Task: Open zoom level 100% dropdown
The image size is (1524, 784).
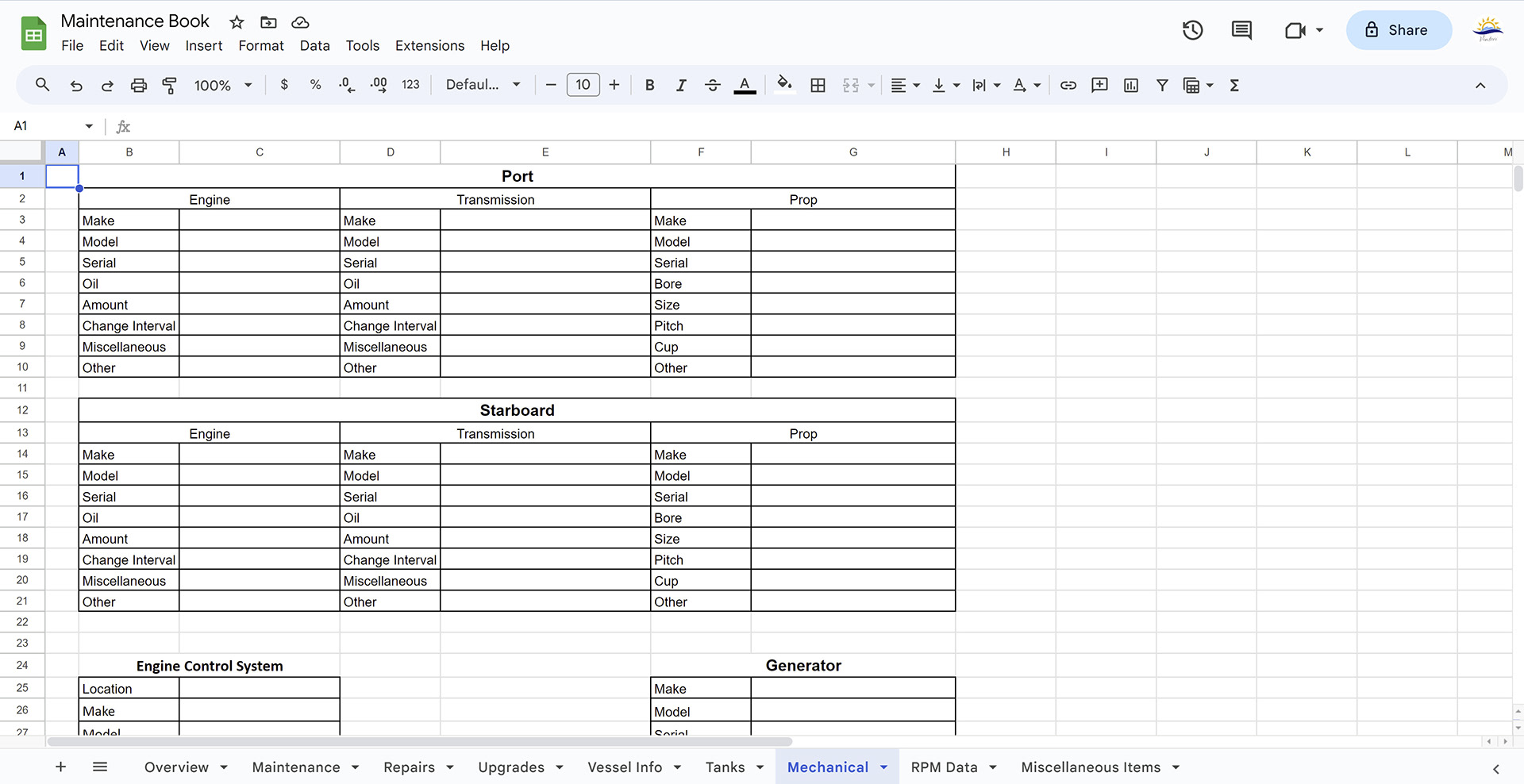Action: (223, 85)
